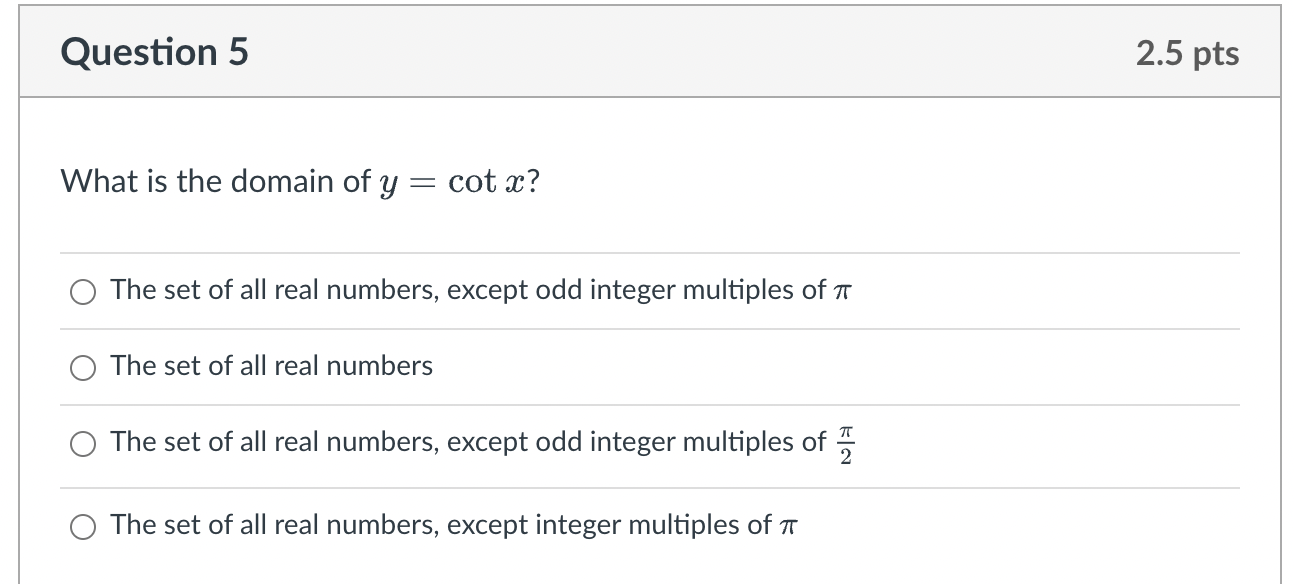Click the prompt text "What is the domain of"
Image resolution: width=1294 pixels, height=584 pixels.
(x=215, y=181)
